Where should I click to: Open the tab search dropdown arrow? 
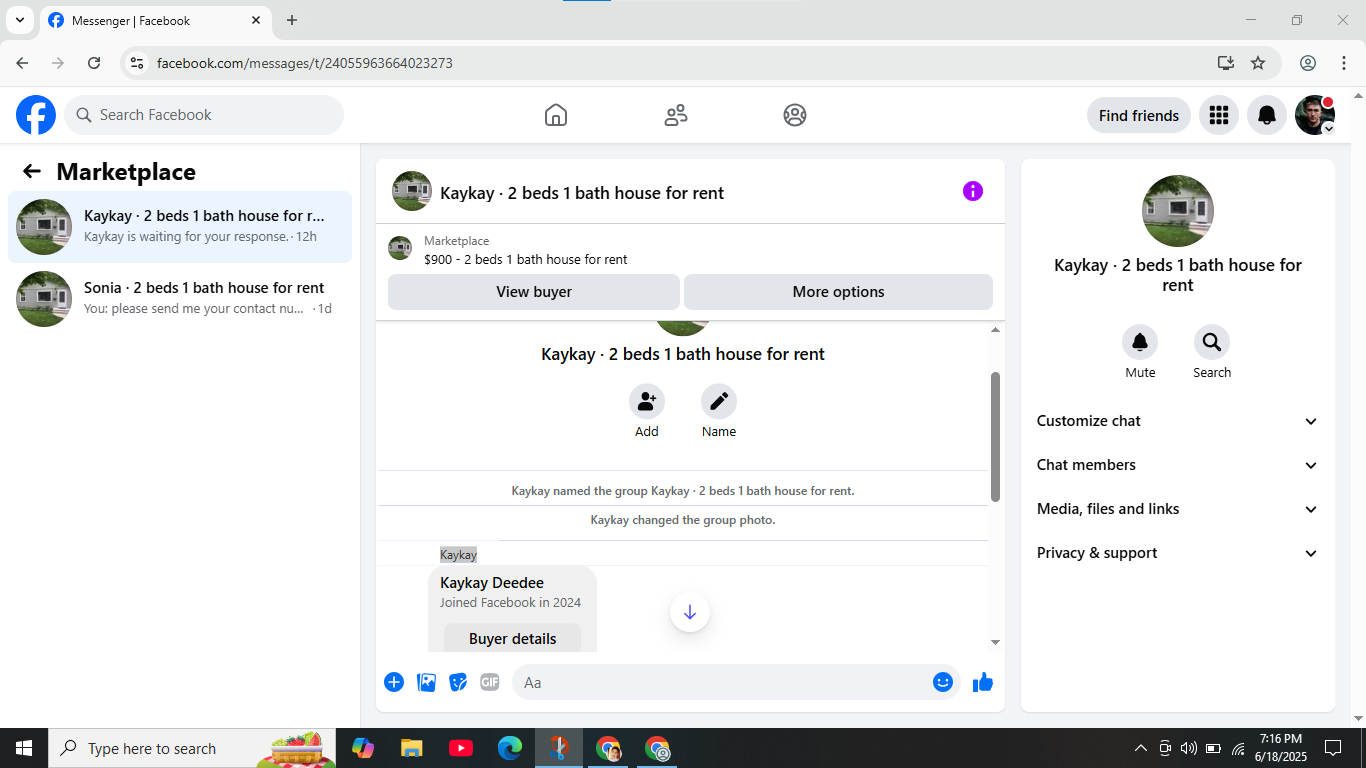click(x=19, y=20)
